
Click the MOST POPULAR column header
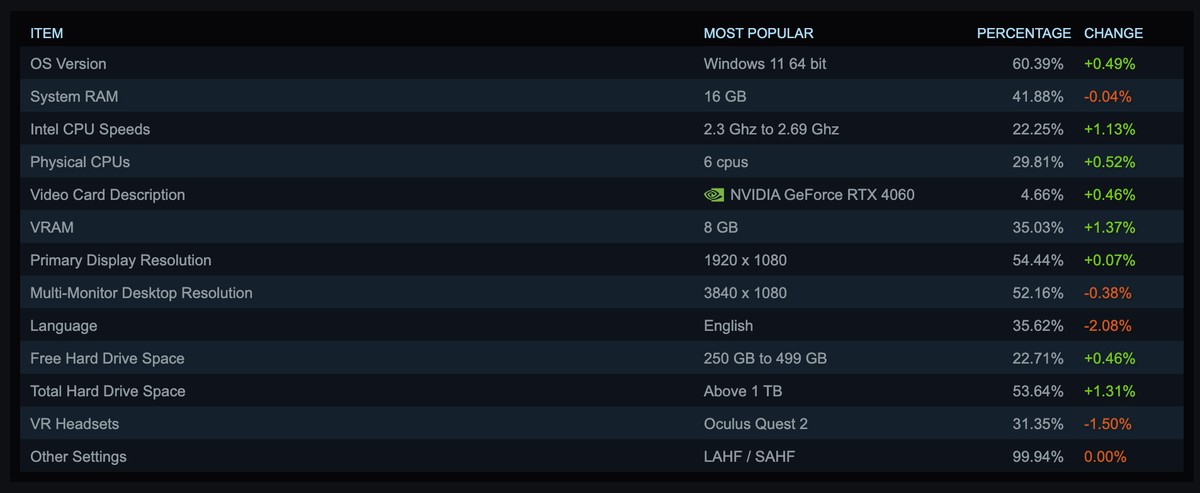[758, 33]
